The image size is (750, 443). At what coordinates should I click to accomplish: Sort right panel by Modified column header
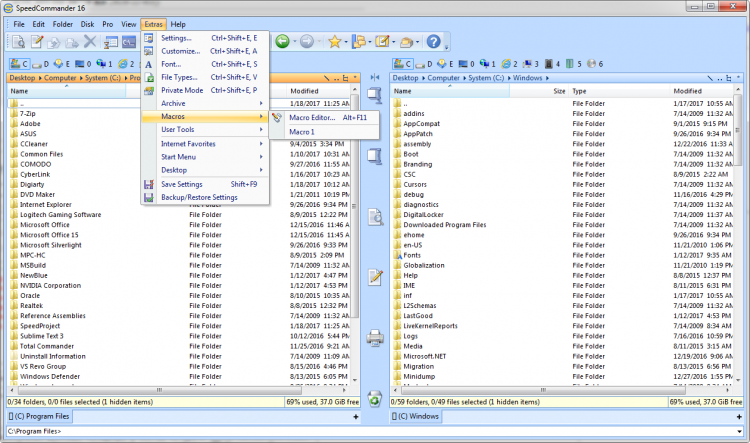coord(701,91)
